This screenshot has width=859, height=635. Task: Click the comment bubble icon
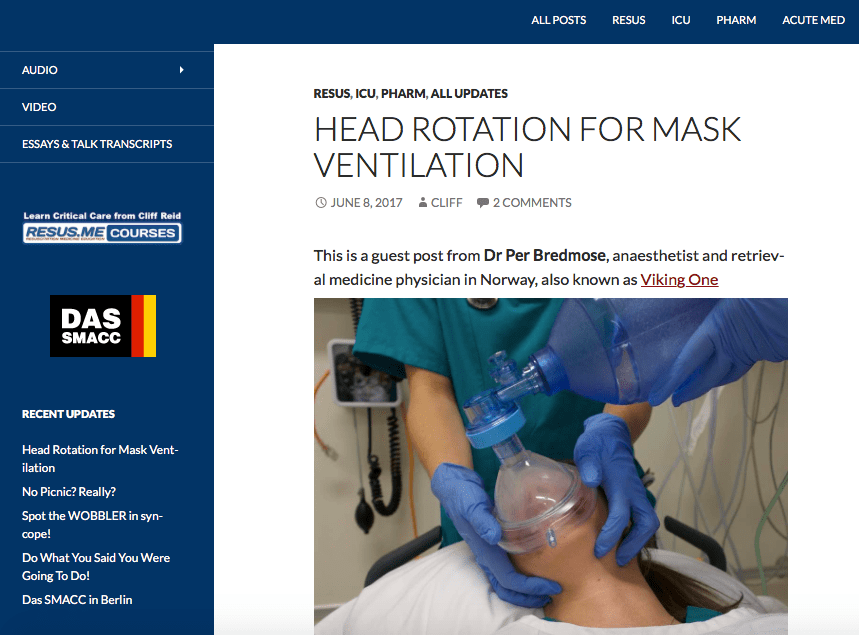coord(483,203)
